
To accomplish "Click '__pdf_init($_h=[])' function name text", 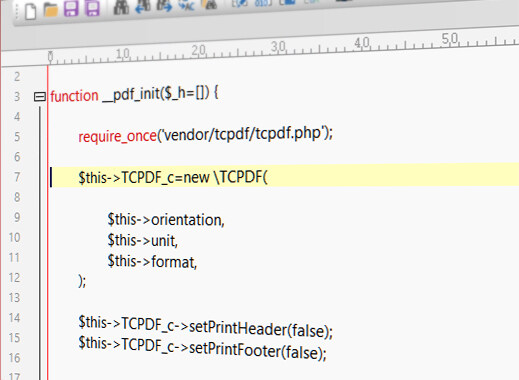I will [x=156, y=94].
